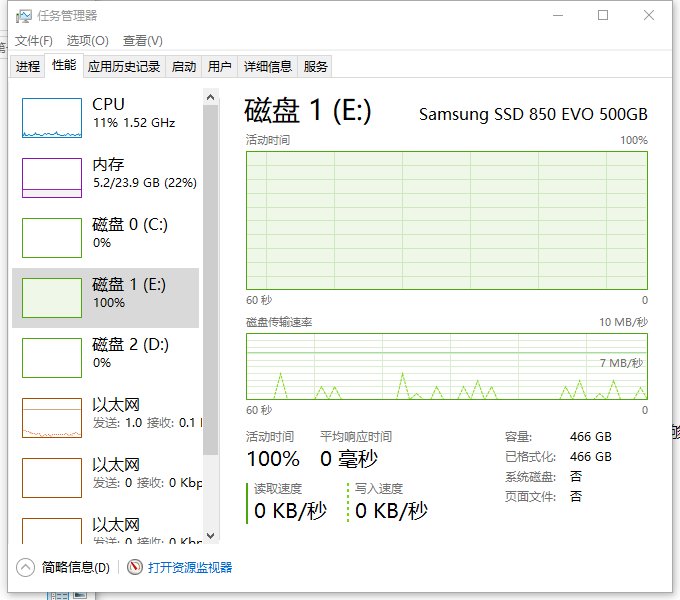Image resolution: width=680 pixels, height=600 pixels.
Task: Close the Task Manager window
Action: coord(649,16)
